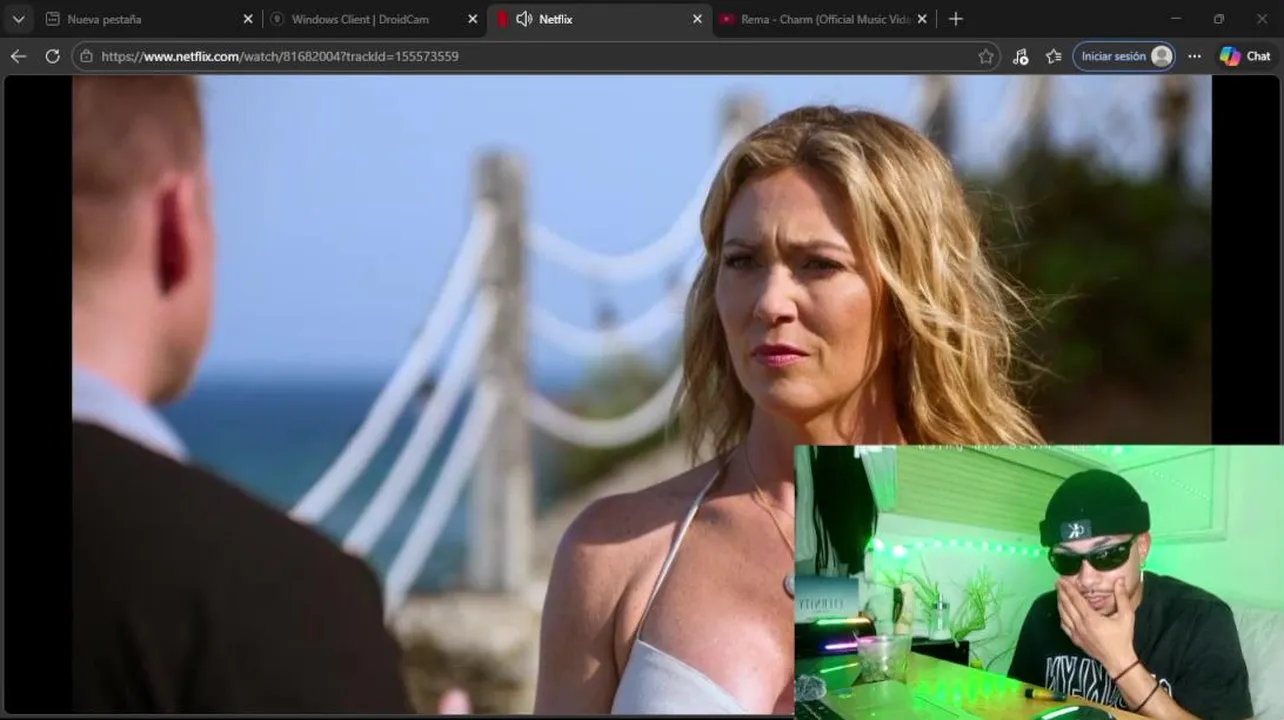Switch to the Nueva pestaña tab
This screenshot has height=720, width=1284.
pyautogui.click(x=150, y=19)
